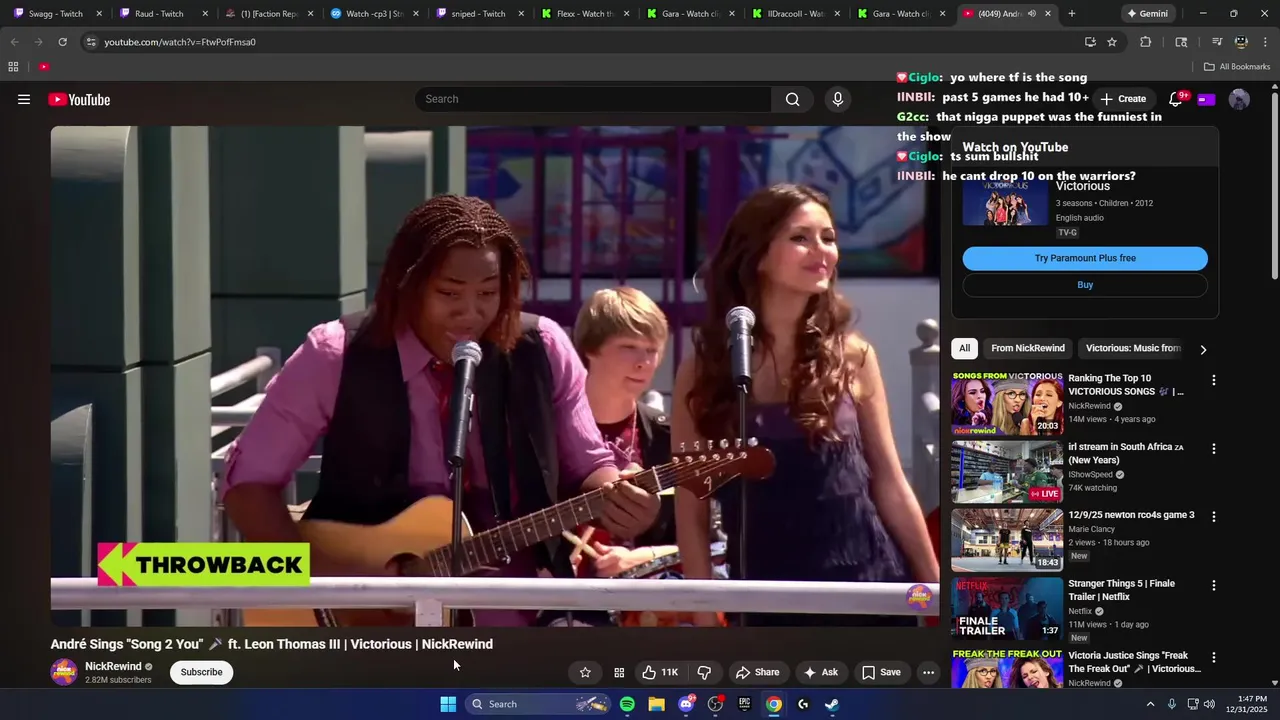
Task: Open Chrome extensions puzzle icon
Action: coord(1146,42)
